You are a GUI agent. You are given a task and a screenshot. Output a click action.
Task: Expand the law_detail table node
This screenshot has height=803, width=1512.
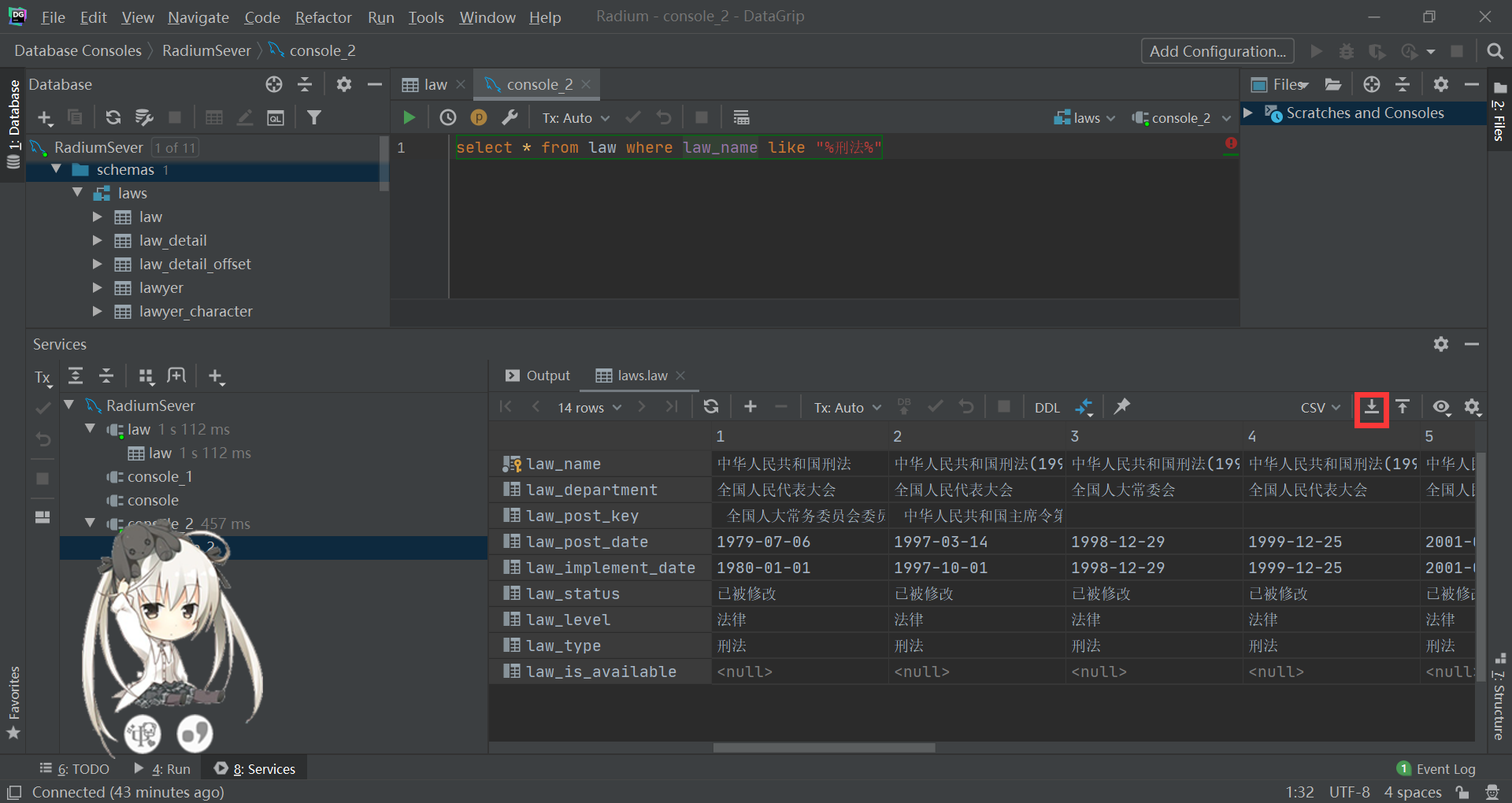click(x=98, y=240)
